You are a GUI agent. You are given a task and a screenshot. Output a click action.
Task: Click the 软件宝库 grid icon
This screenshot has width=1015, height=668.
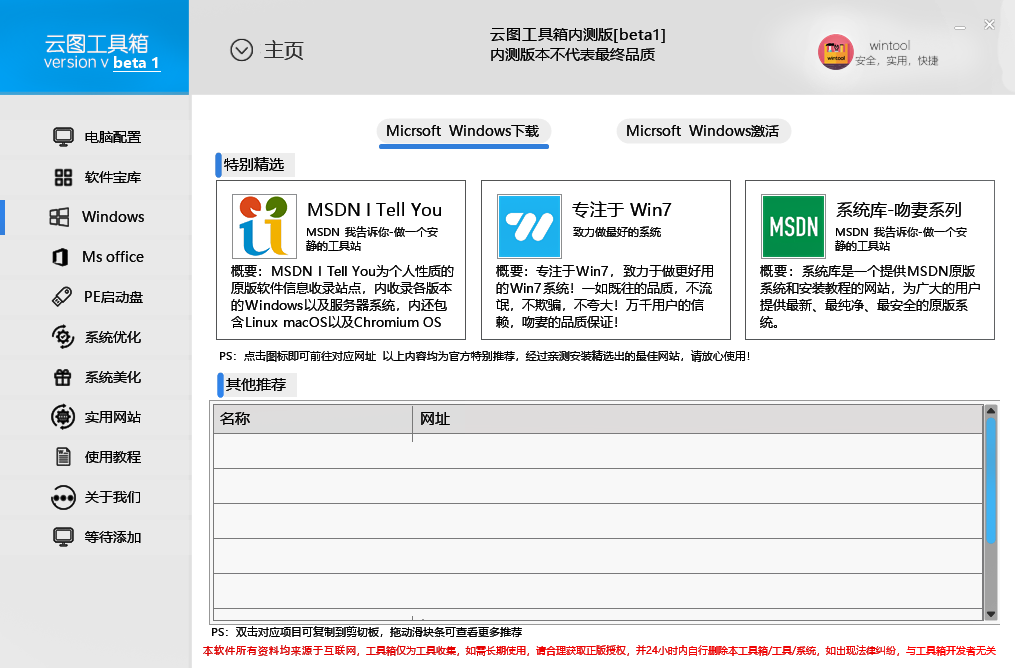pyautogui.click(x=63, y=177)
